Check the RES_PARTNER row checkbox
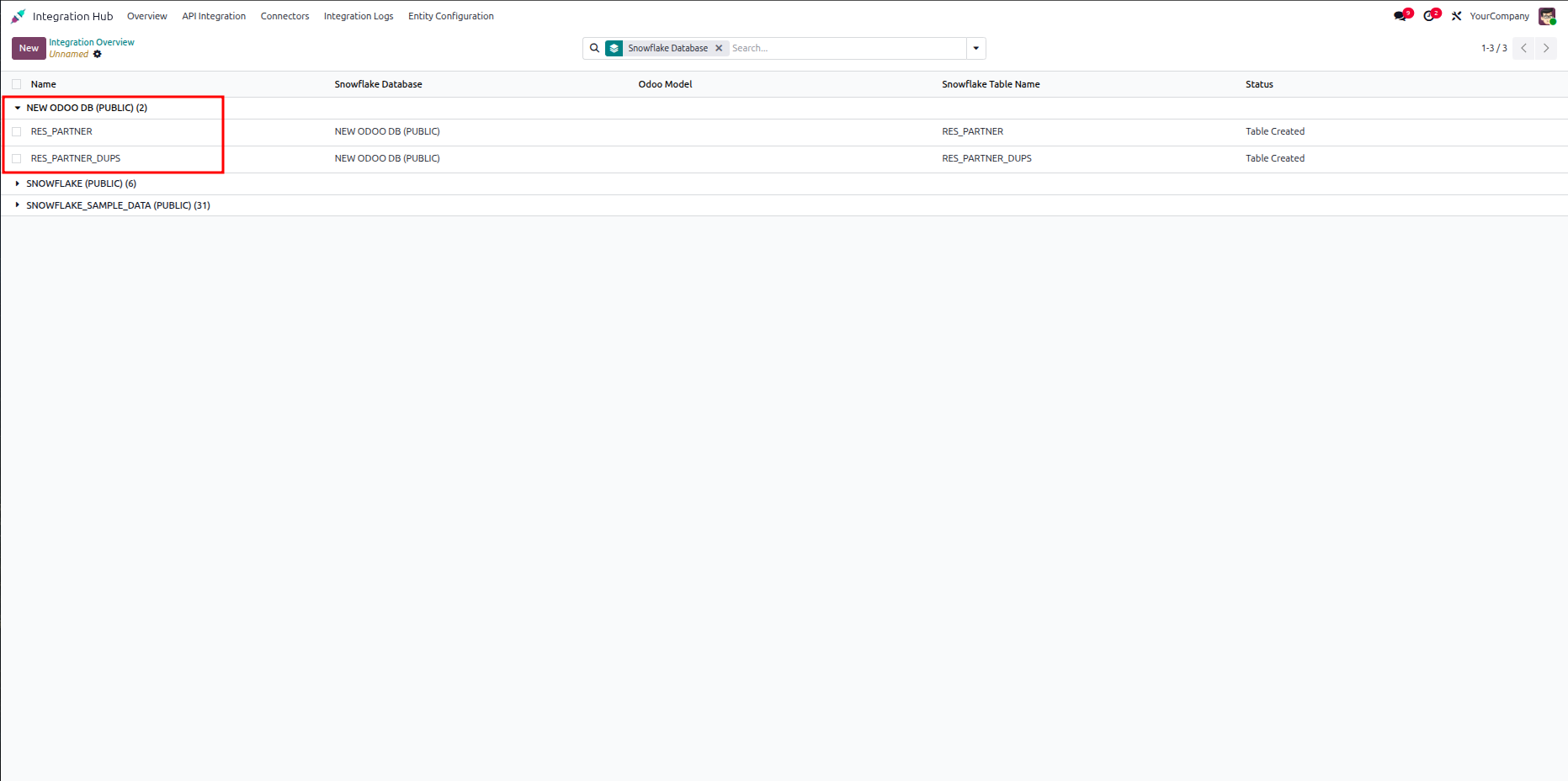This screenshot has height=781, width=1568. tap(17, 131)
